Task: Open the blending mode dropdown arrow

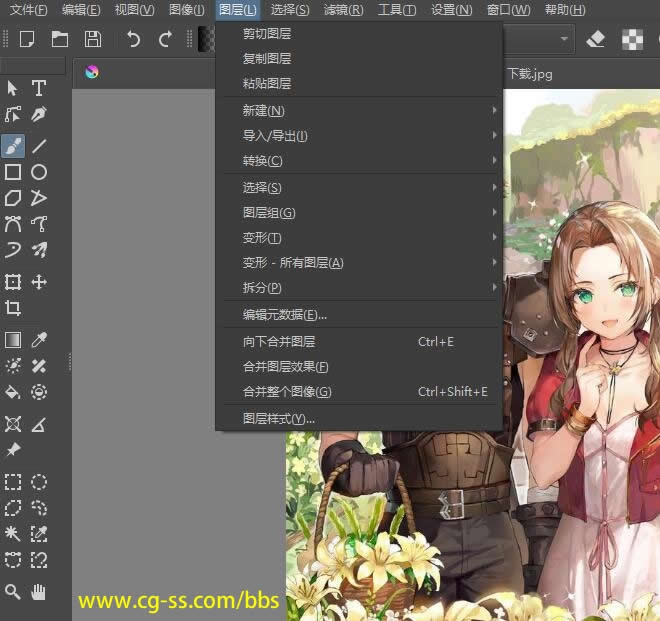Action: [565, 39]
